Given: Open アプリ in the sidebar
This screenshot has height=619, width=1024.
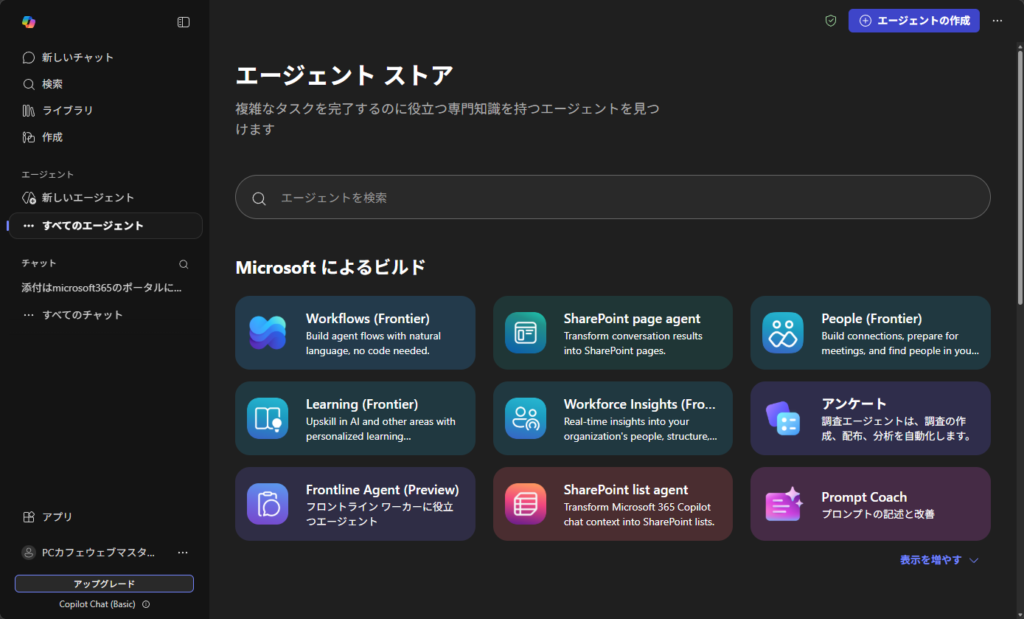Looking at the screenshot, I should (56, 517).
